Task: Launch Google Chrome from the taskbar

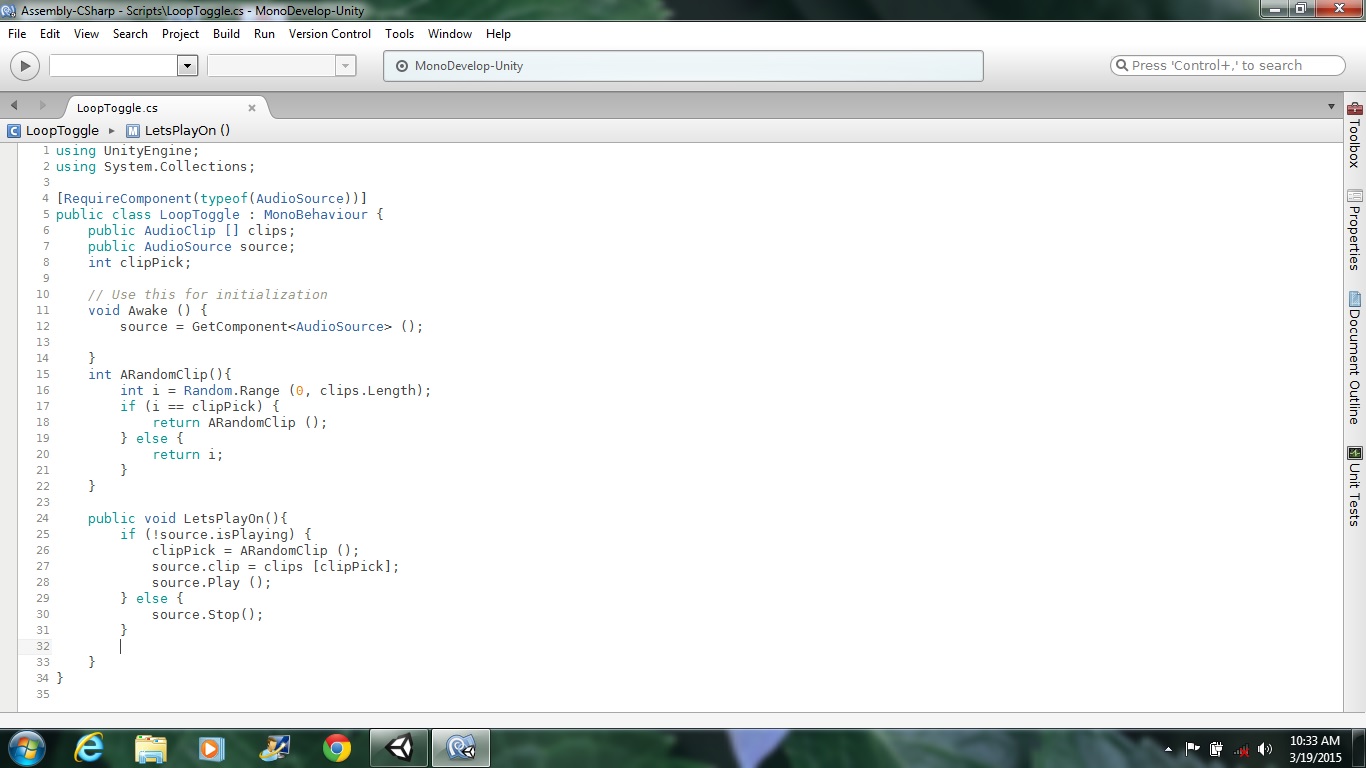Action: [x=337, y=748]
